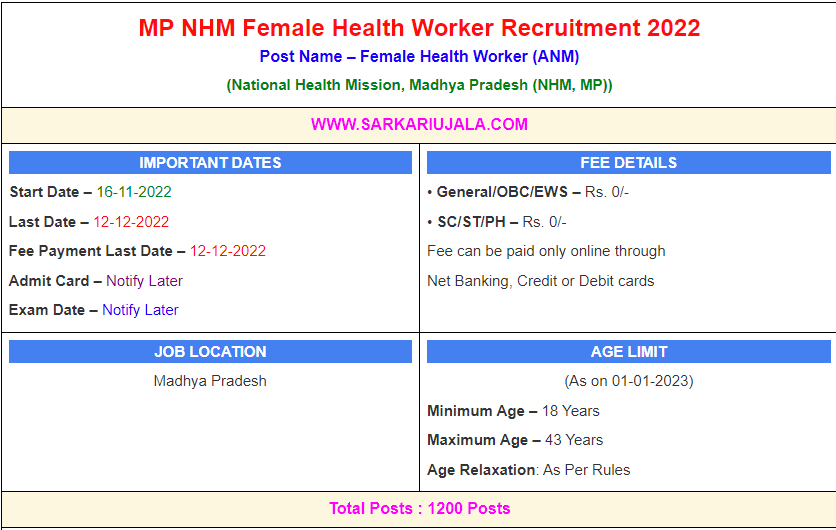Click the Last Date 12-12-2022 value

[131, 222]
